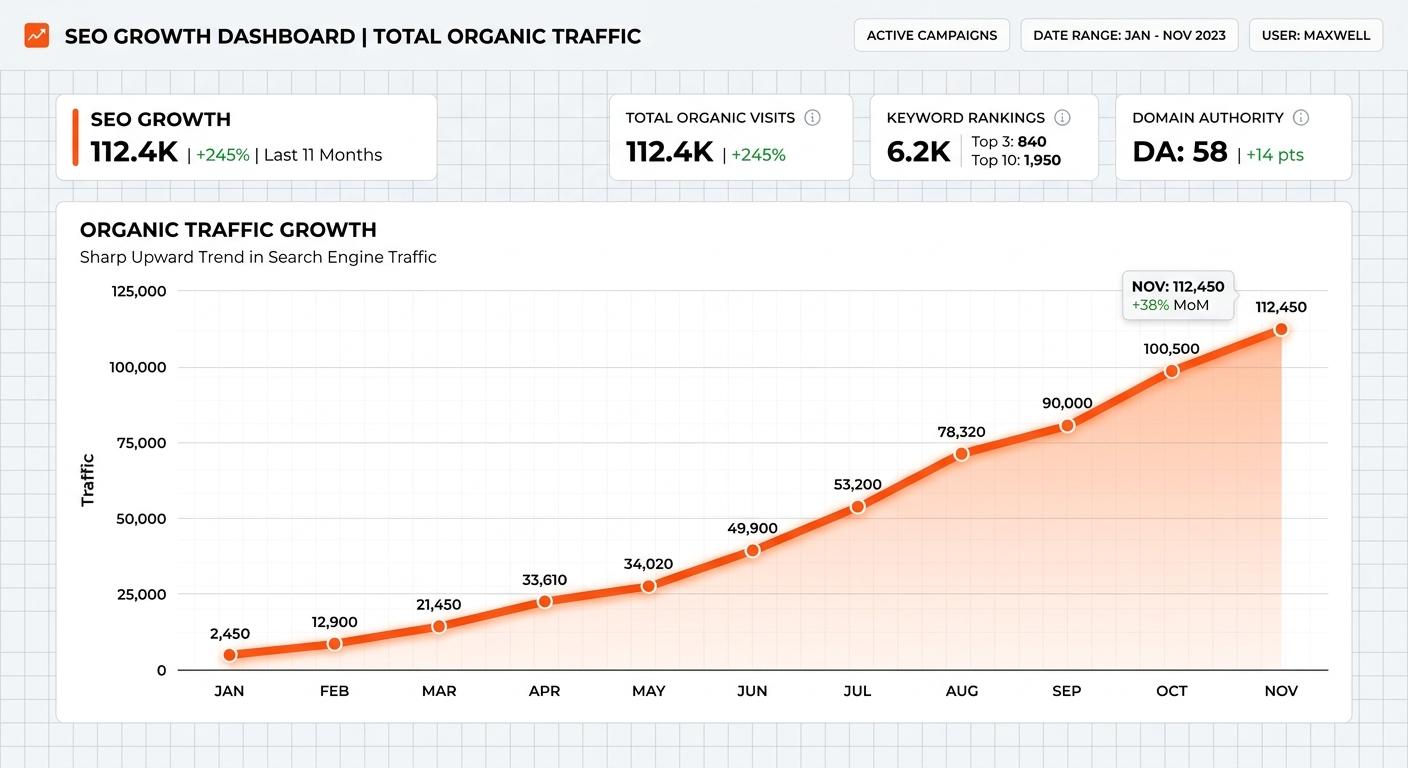Select the November data point marker

1281,328
